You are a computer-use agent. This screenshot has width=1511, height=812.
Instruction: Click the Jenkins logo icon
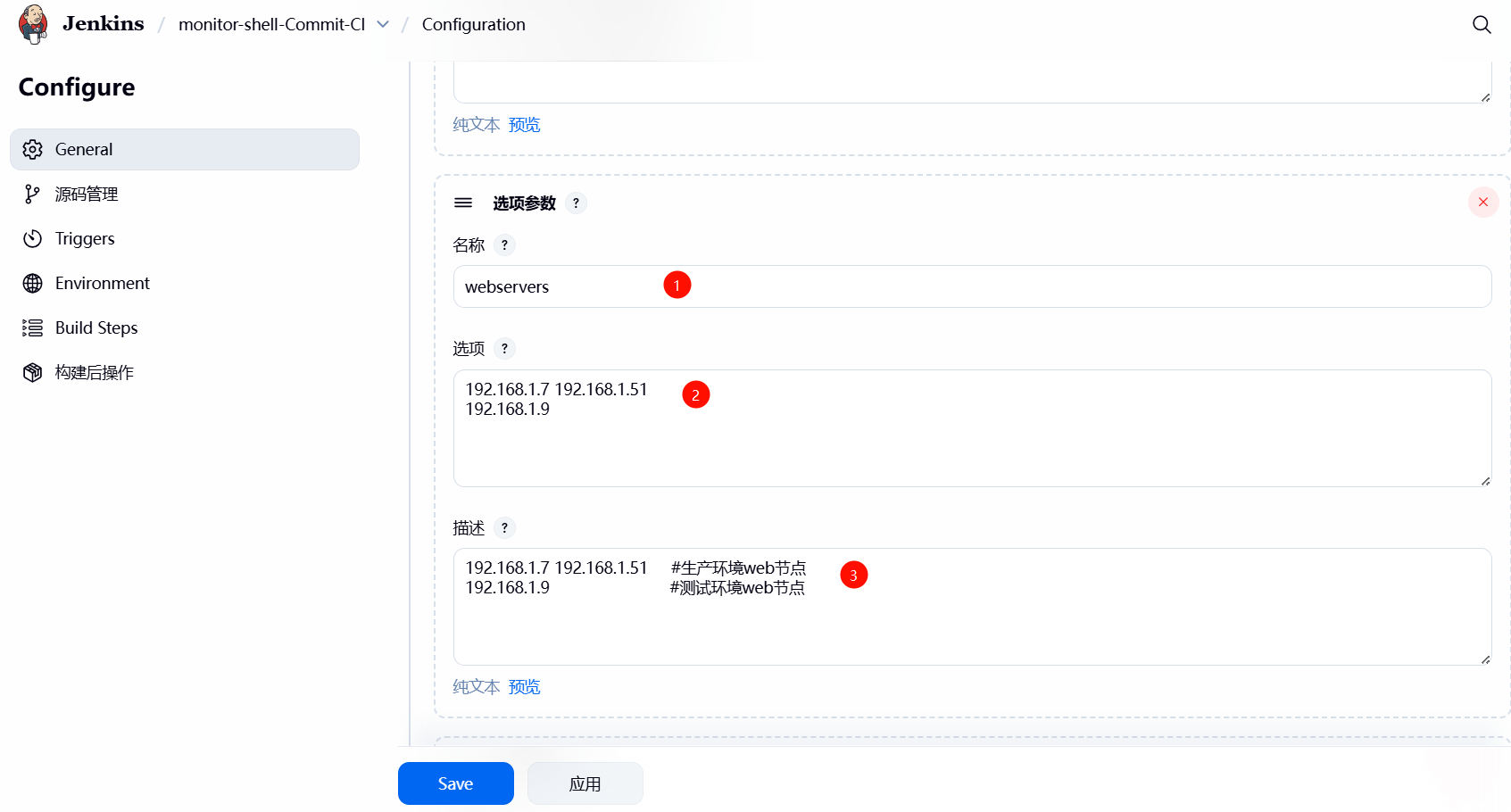click(x=33, y=24)
